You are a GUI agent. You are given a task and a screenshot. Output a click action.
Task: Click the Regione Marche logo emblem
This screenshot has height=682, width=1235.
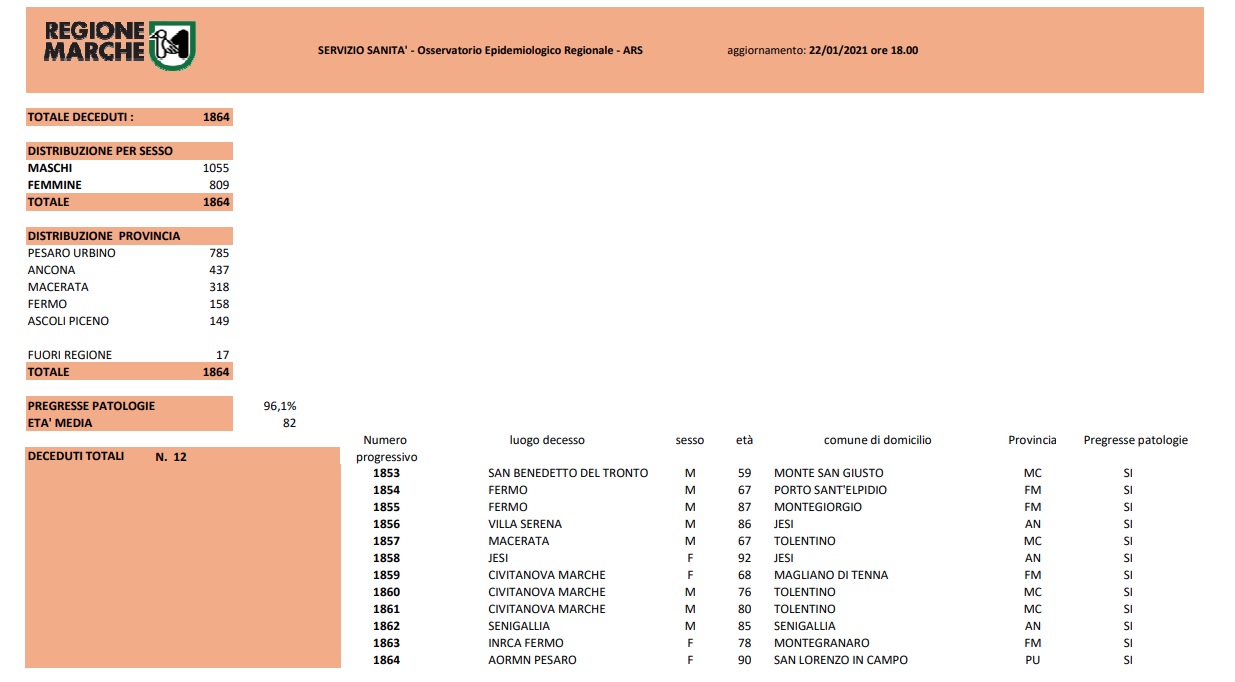pos(172,46)
